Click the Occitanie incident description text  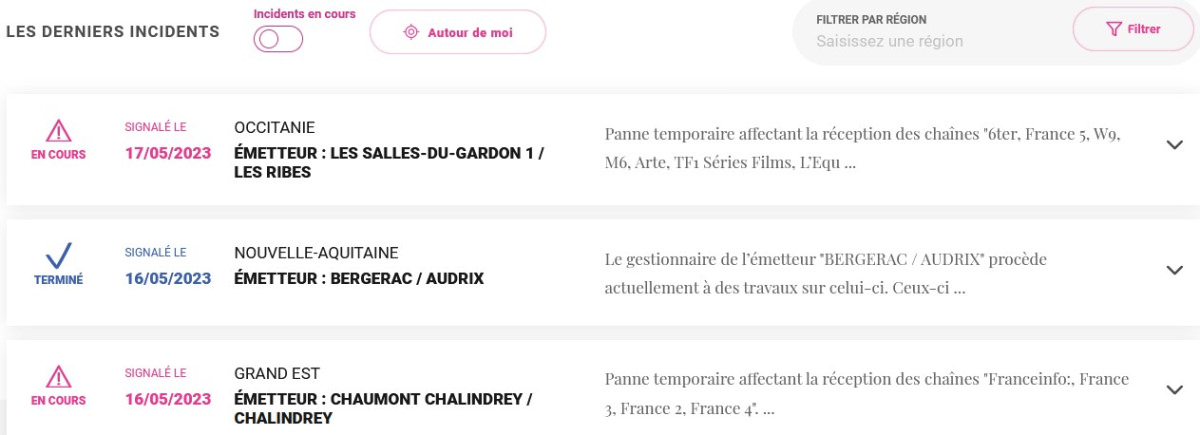tap(862, 148)
